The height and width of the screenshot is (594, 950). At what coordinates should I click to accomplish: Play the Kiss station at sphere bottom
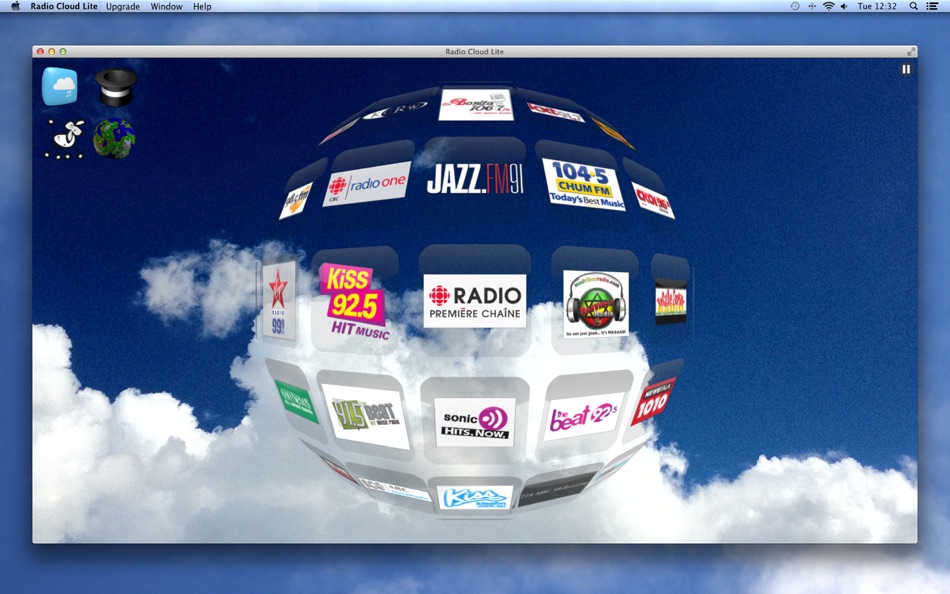point(474,498)
